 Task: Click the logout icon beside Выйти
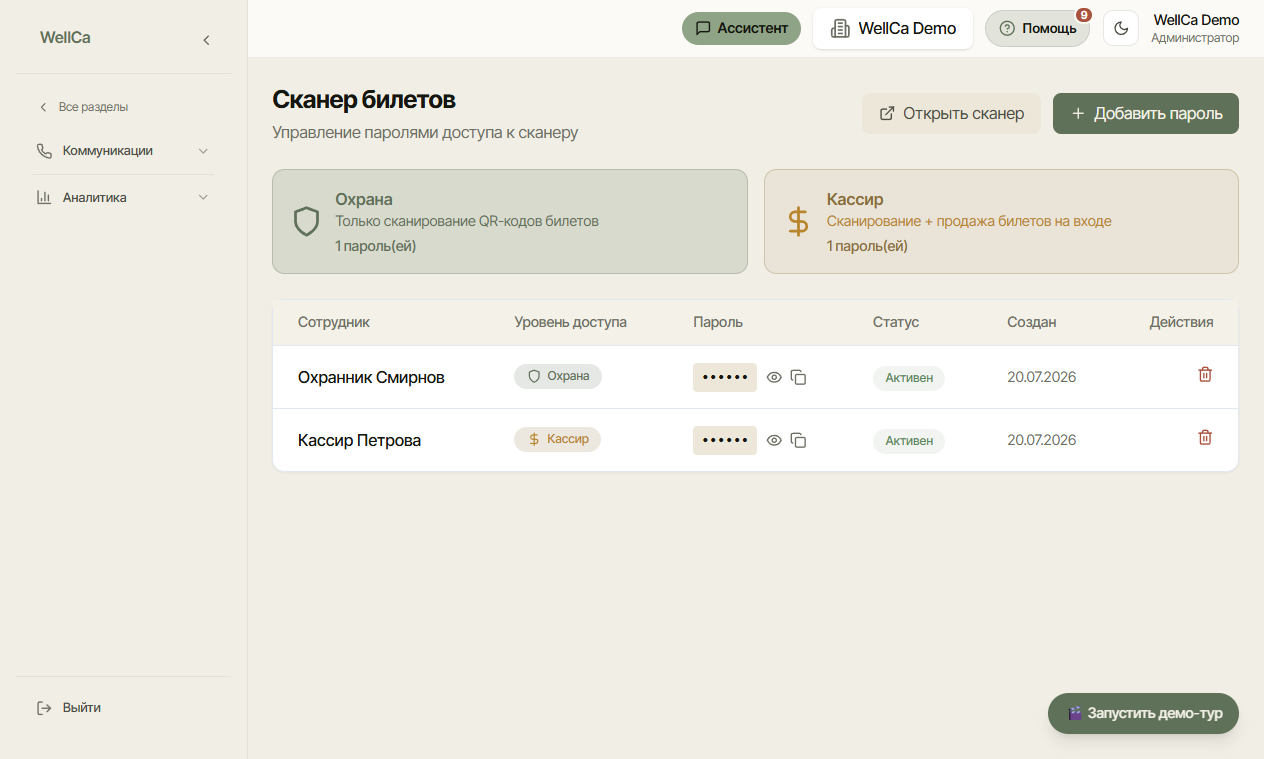click(44, 708)
